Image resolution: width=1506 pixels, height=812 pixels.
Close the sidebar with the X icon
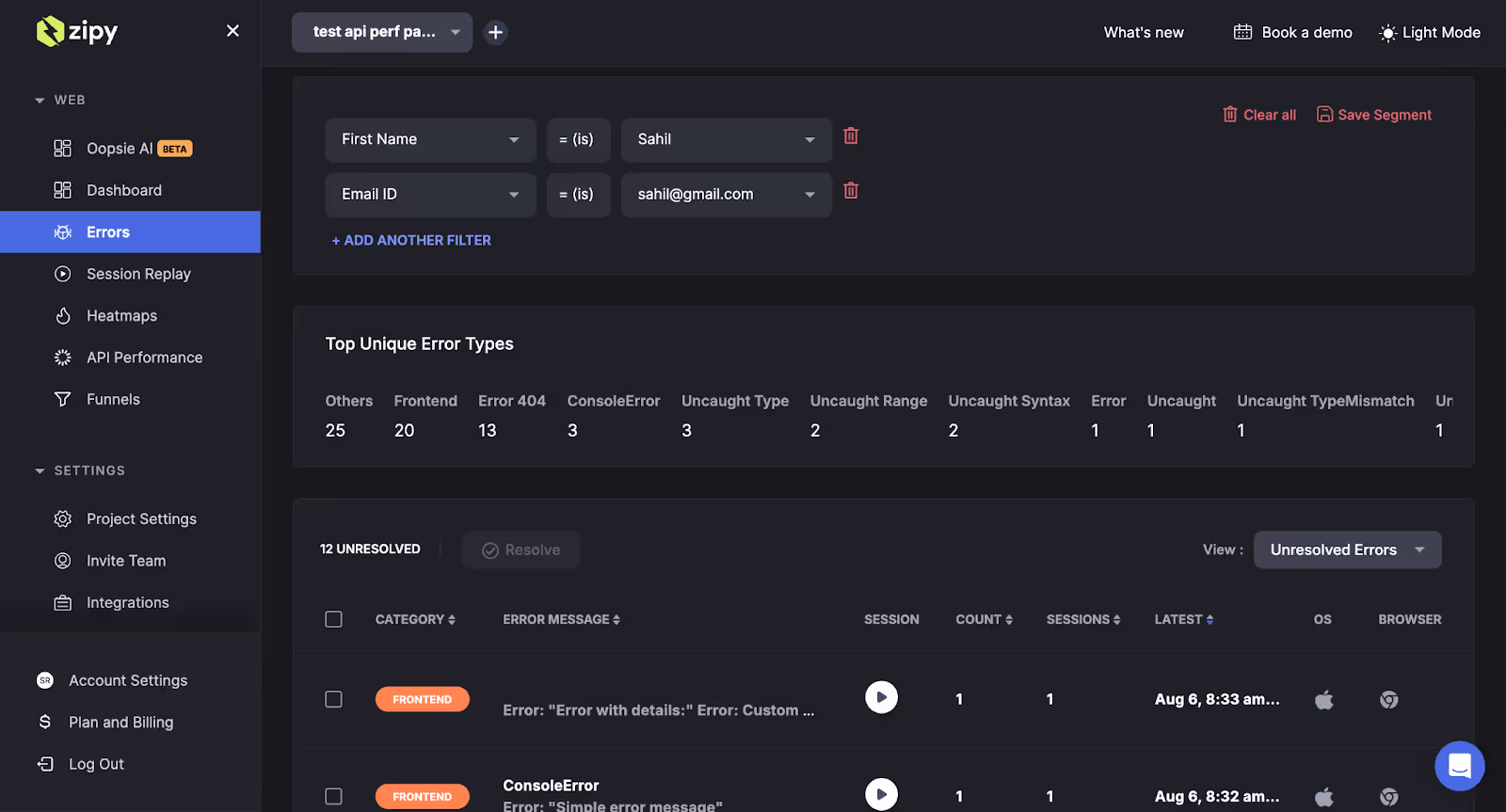pyautogui.click(x=232, y=31)
